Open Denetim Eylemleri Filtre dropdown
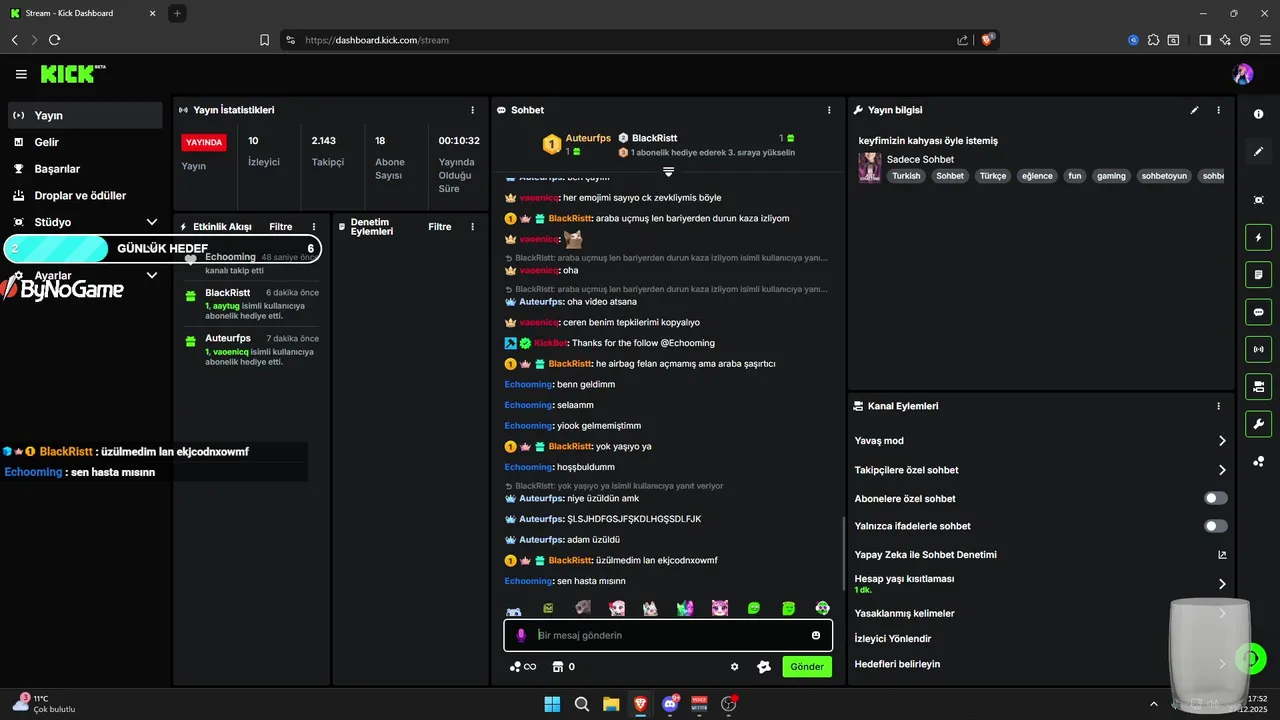 pos(440,227)
